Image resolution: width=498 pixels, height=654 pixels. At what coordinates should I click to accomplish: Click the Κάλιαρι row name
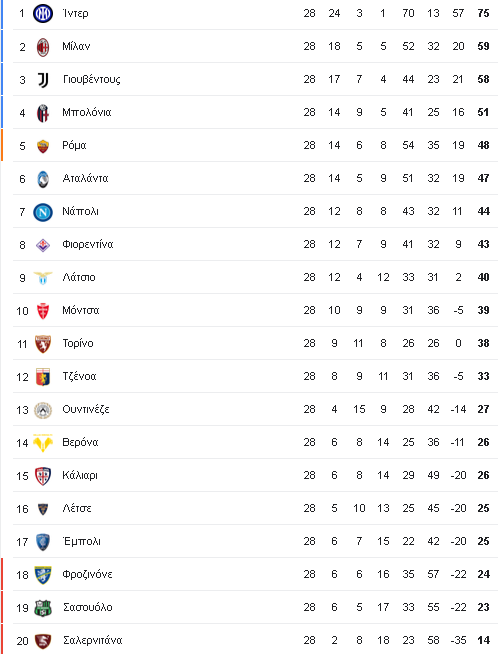tap(80, 475)
